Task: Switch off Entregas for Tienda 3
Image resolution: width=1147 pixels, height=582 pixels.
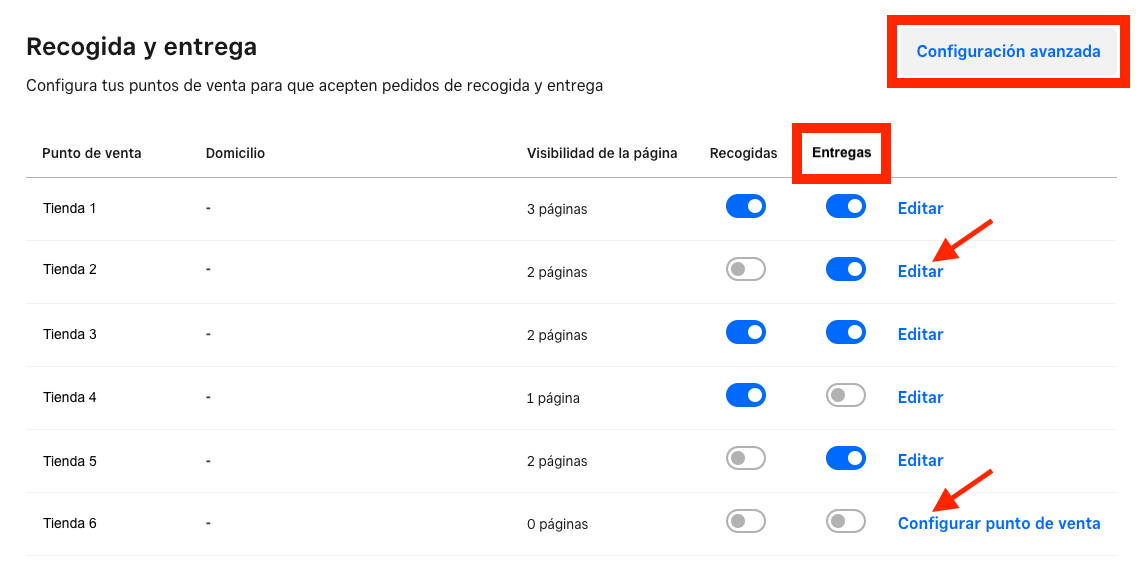Action: tap(846, 333)
